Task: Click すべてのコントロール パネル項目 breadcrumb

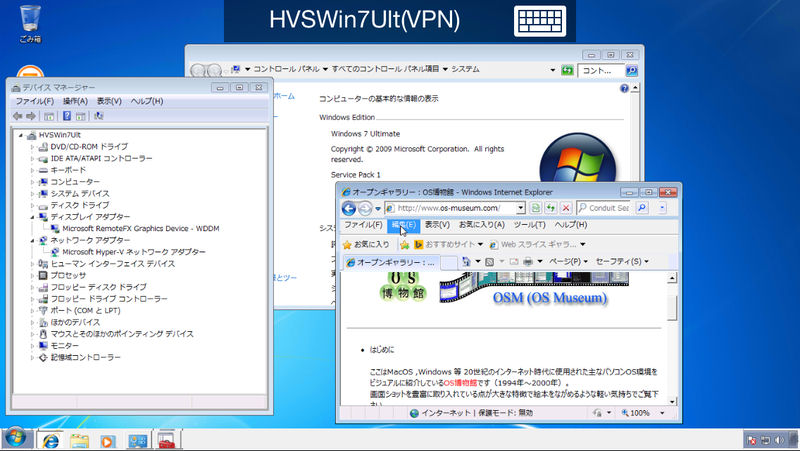Action: click(x=386, y=69)
